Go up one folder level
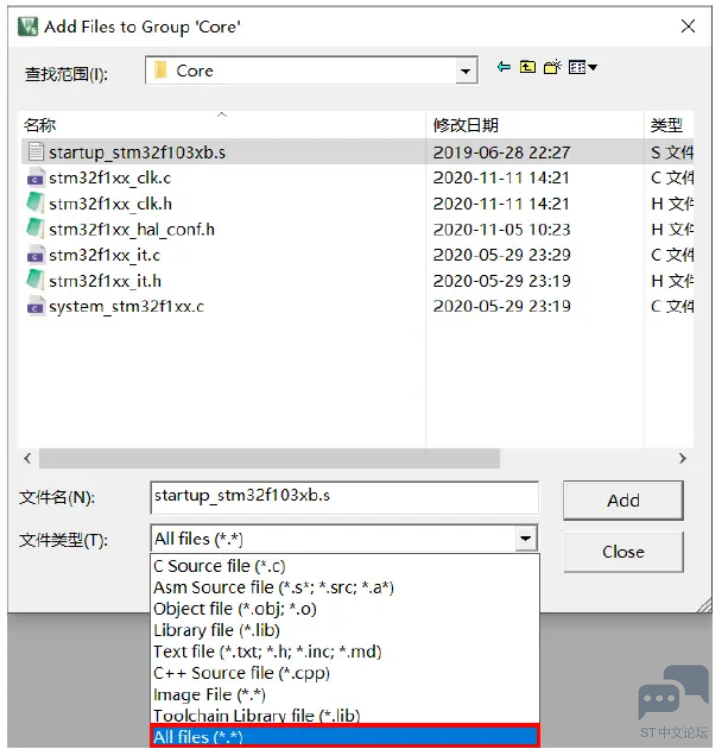This screenshot has height=748, width=717. [x=528, y=67]
